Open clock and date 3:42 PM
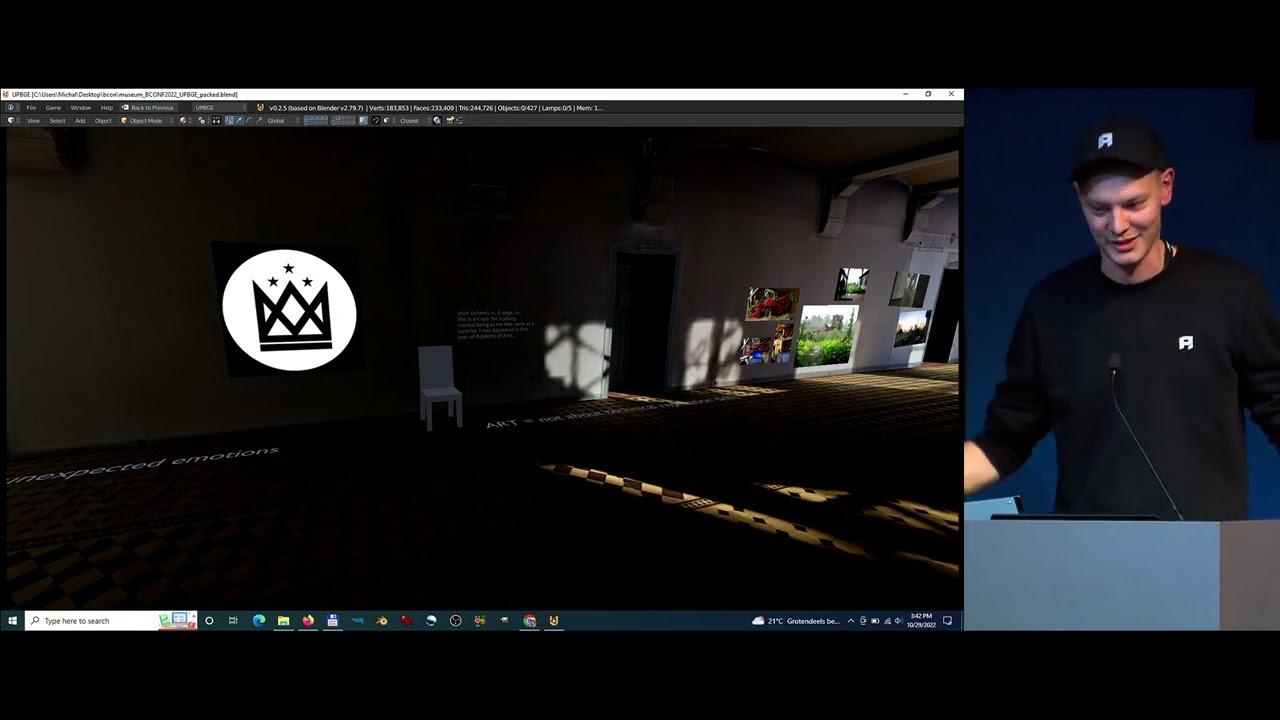 (921, 621)
